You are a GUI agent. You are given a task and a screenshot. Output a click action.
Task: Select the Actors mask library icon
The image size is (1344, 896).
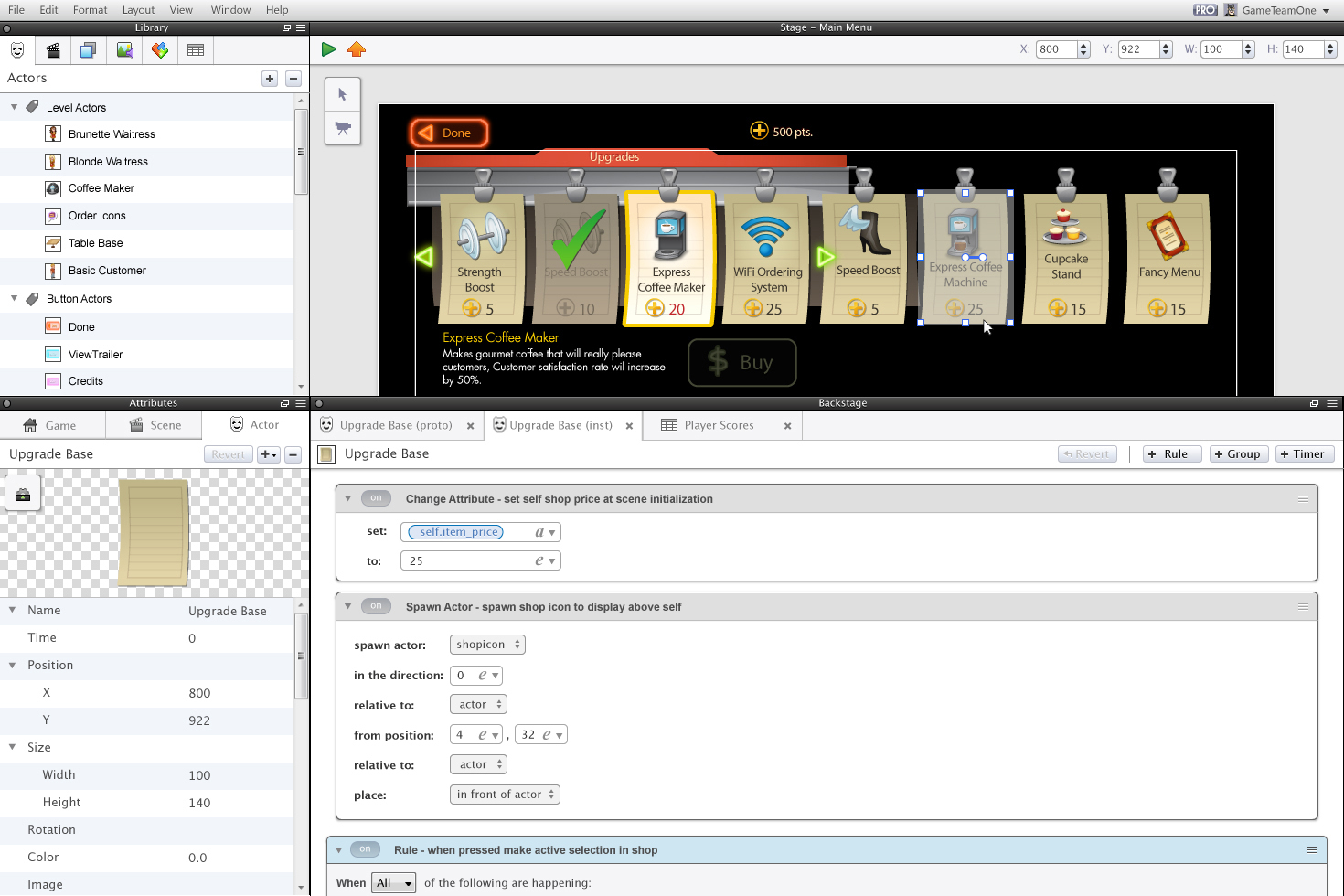pyautogui.click(x=17, y=50)
